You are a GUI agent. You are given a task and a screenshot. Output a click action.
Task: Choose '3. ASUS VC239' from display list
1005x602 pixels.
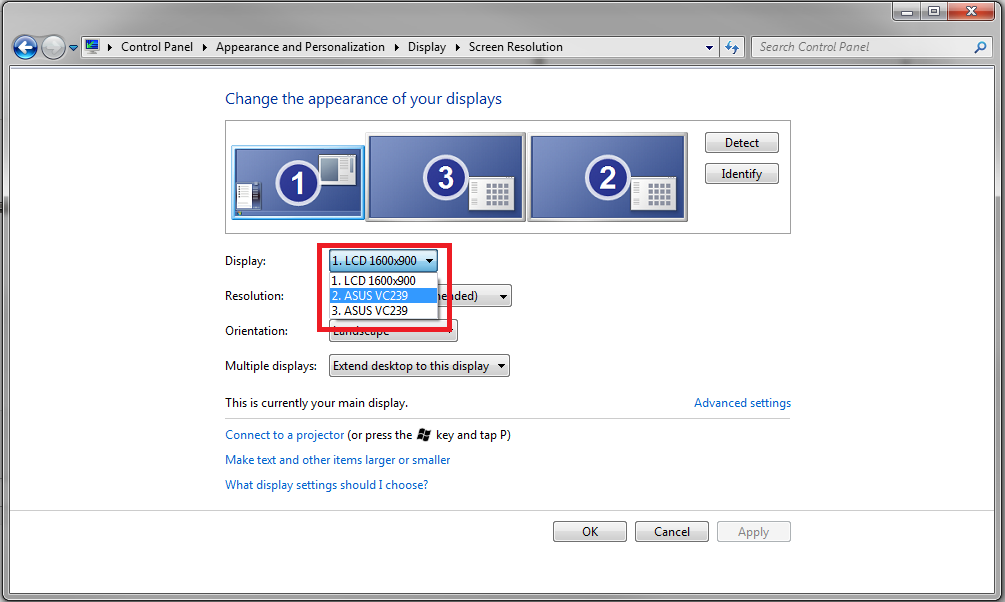coord(383,310)
